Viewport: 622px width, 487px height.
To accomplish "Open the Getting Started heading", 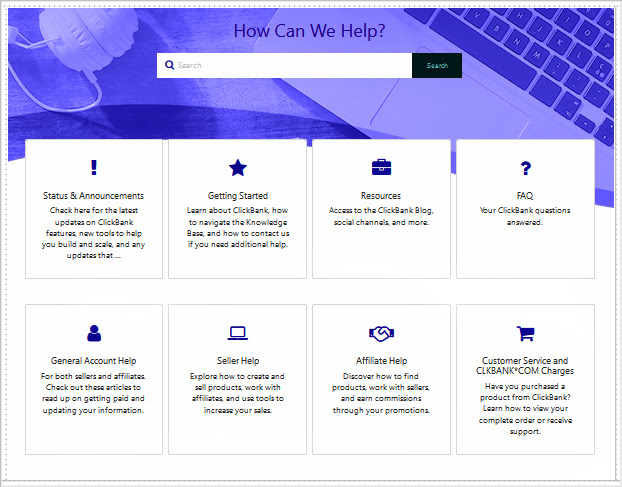I will [238, 196].
